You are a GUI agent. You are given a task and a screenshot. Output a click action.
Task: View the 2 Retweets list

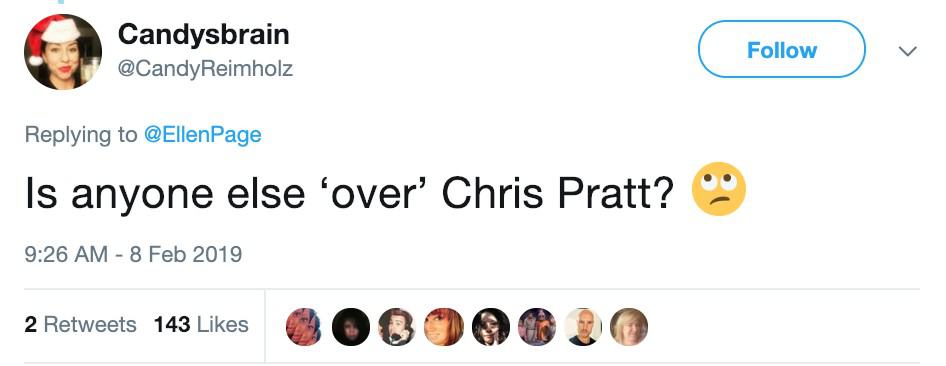coord(80,324)
